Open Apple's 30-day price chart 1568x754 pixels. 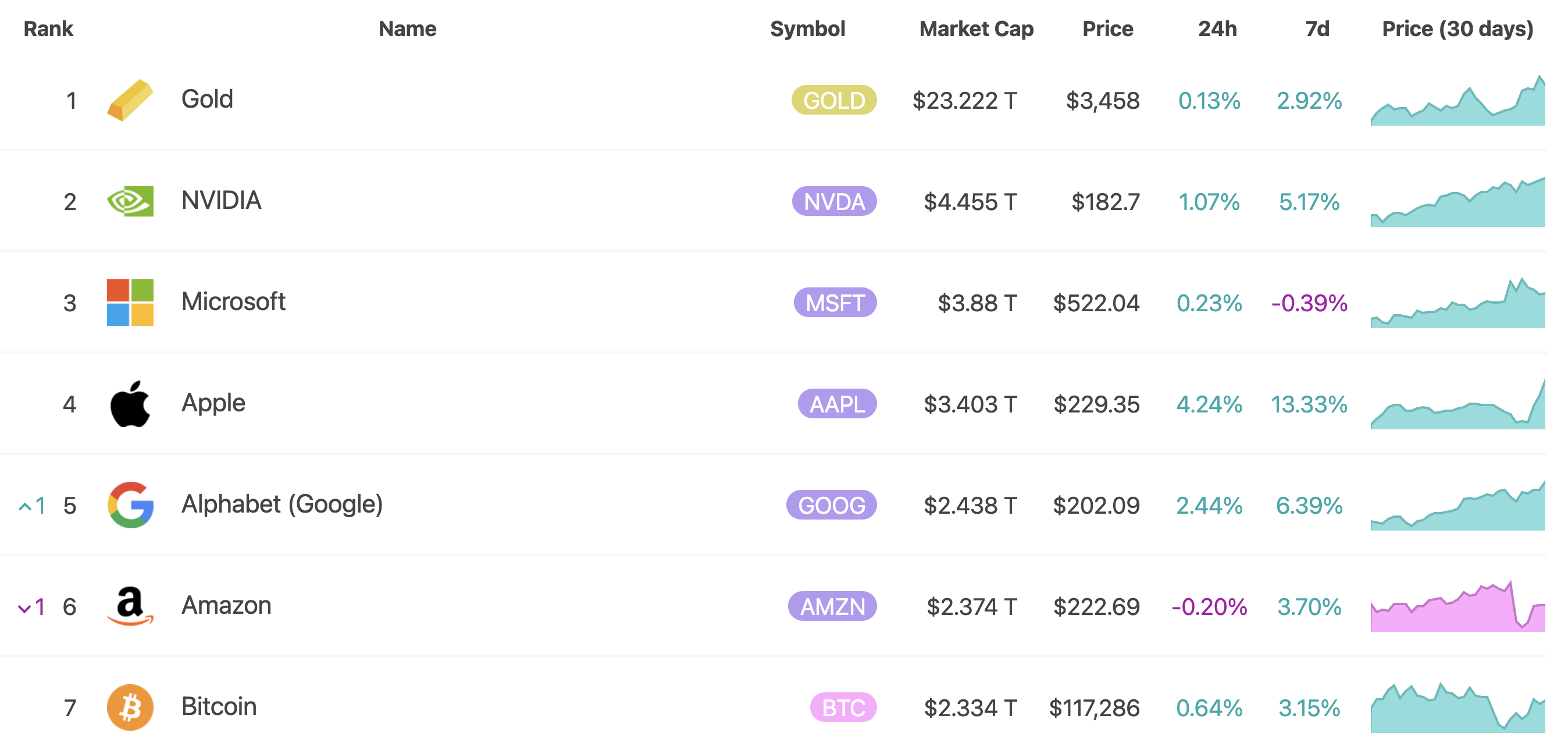click(x=1457, y=404)
